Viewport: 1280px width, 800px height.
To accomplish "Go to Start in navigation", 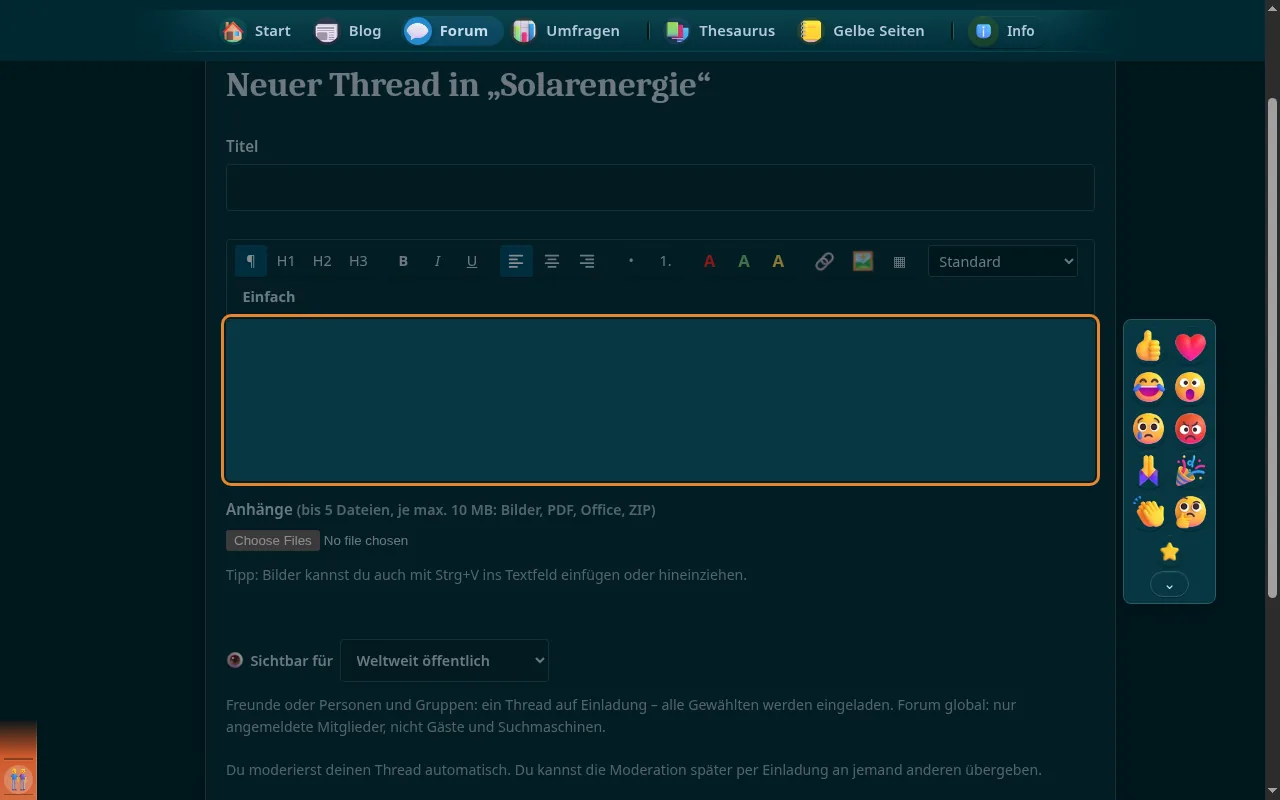I will [x=257, y=31].
